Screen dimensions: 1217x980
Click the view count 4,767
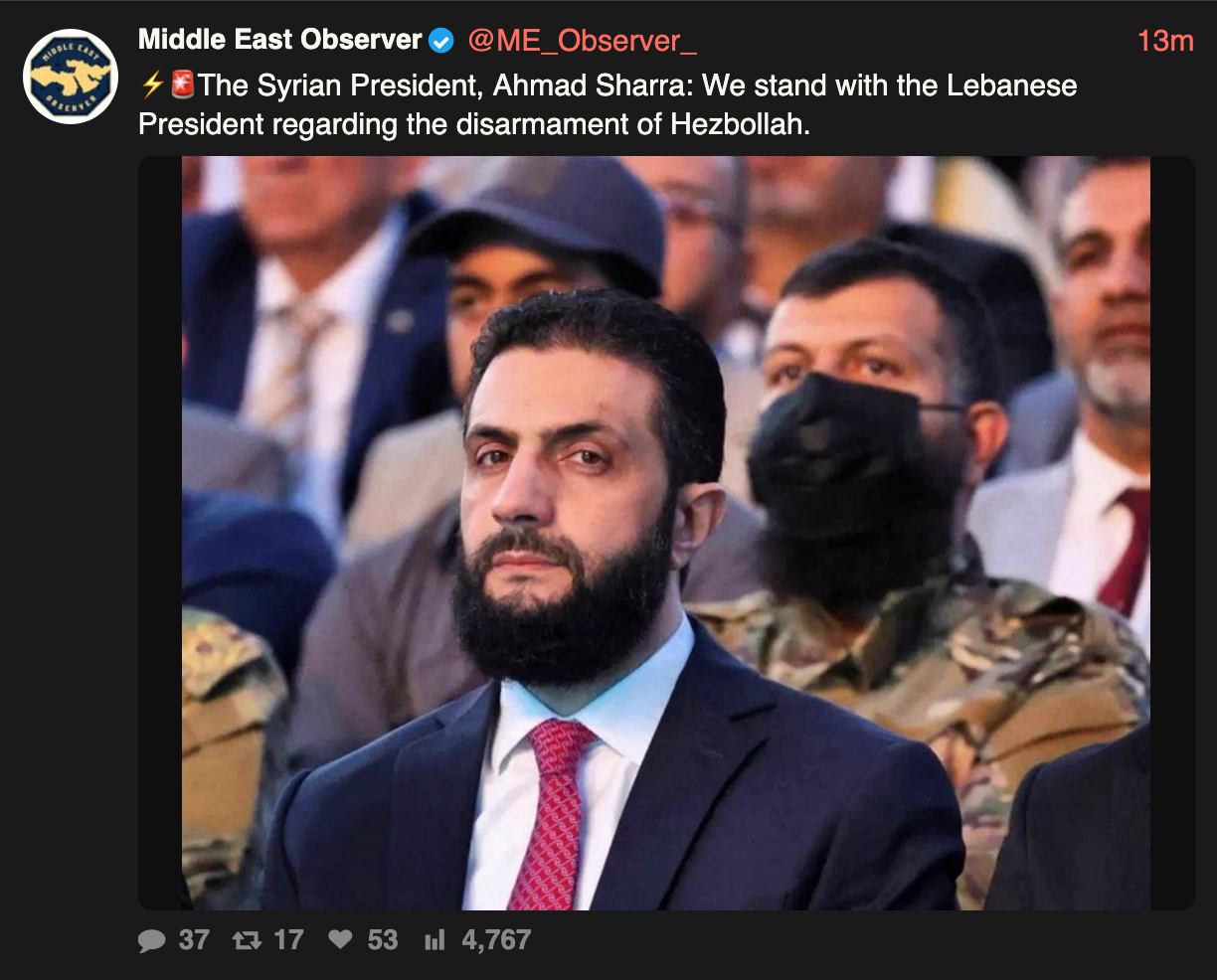point(496,940)
